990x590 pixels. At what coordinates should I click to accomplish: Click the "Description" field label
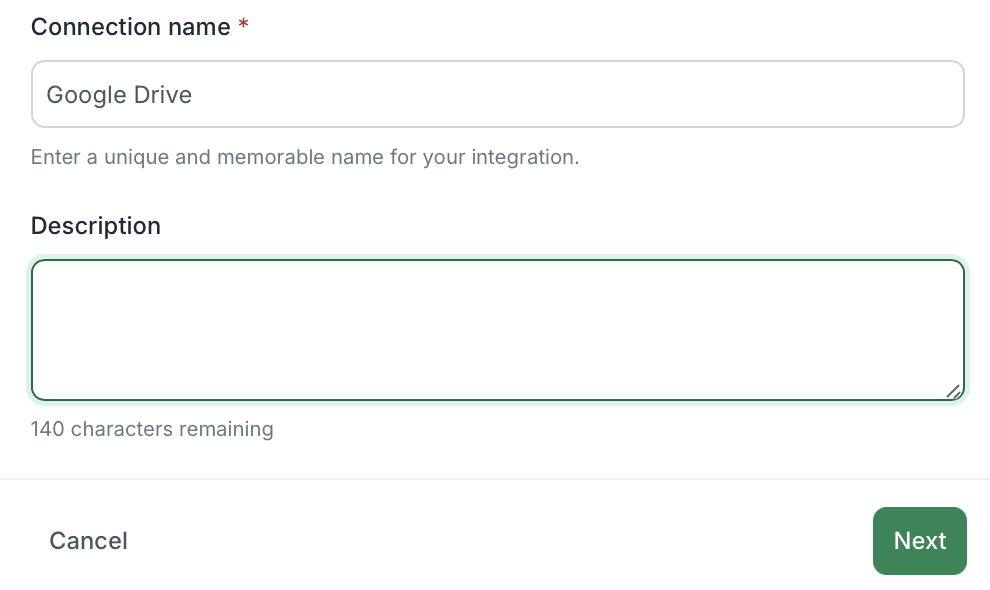pyautogui.click(x=96, y=226)
